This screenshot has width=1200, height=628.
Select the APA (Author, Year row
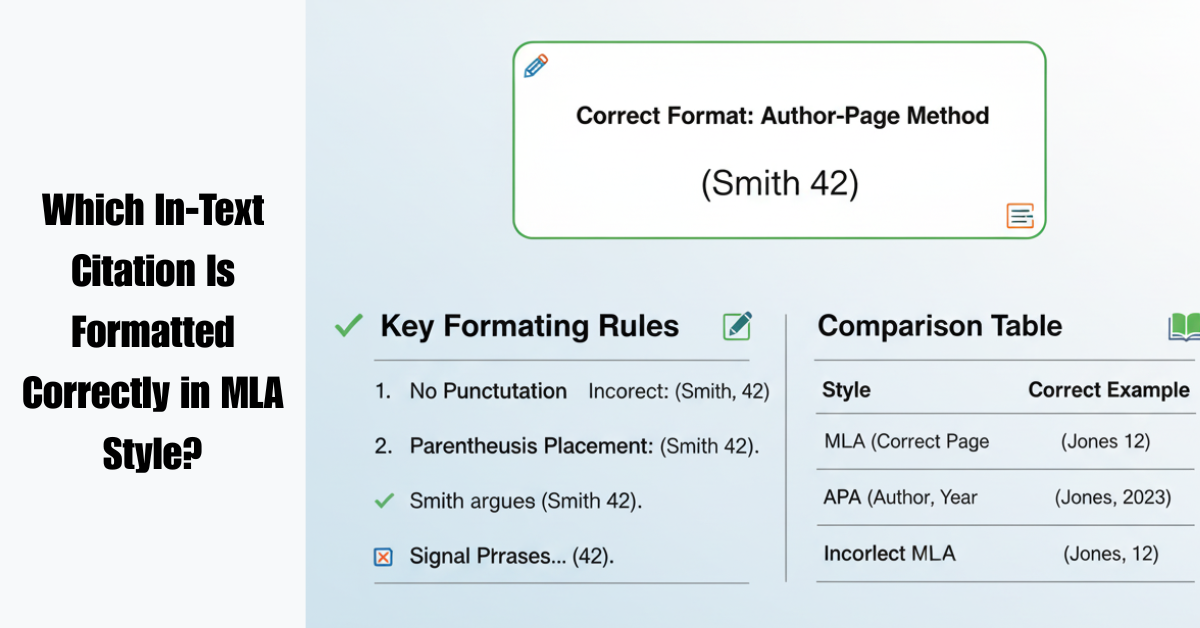(x=900, y=497)
